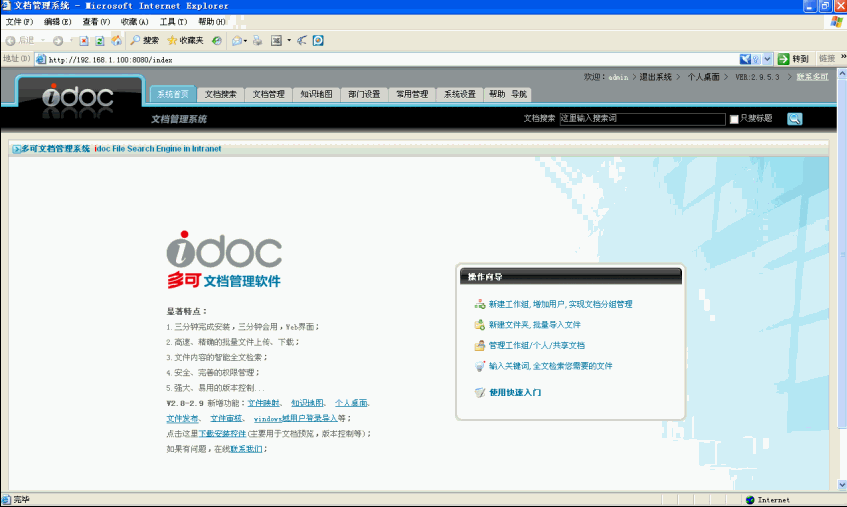
Task: Toggle the 只搜标题 checkbox
Action: 734,119
